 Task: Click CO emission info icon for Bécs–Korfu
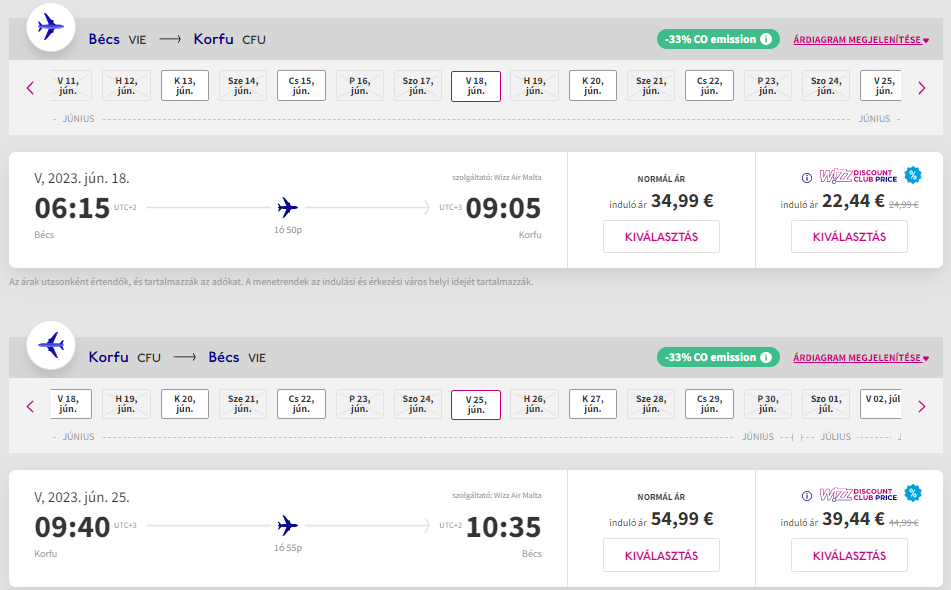pos(766,40)
